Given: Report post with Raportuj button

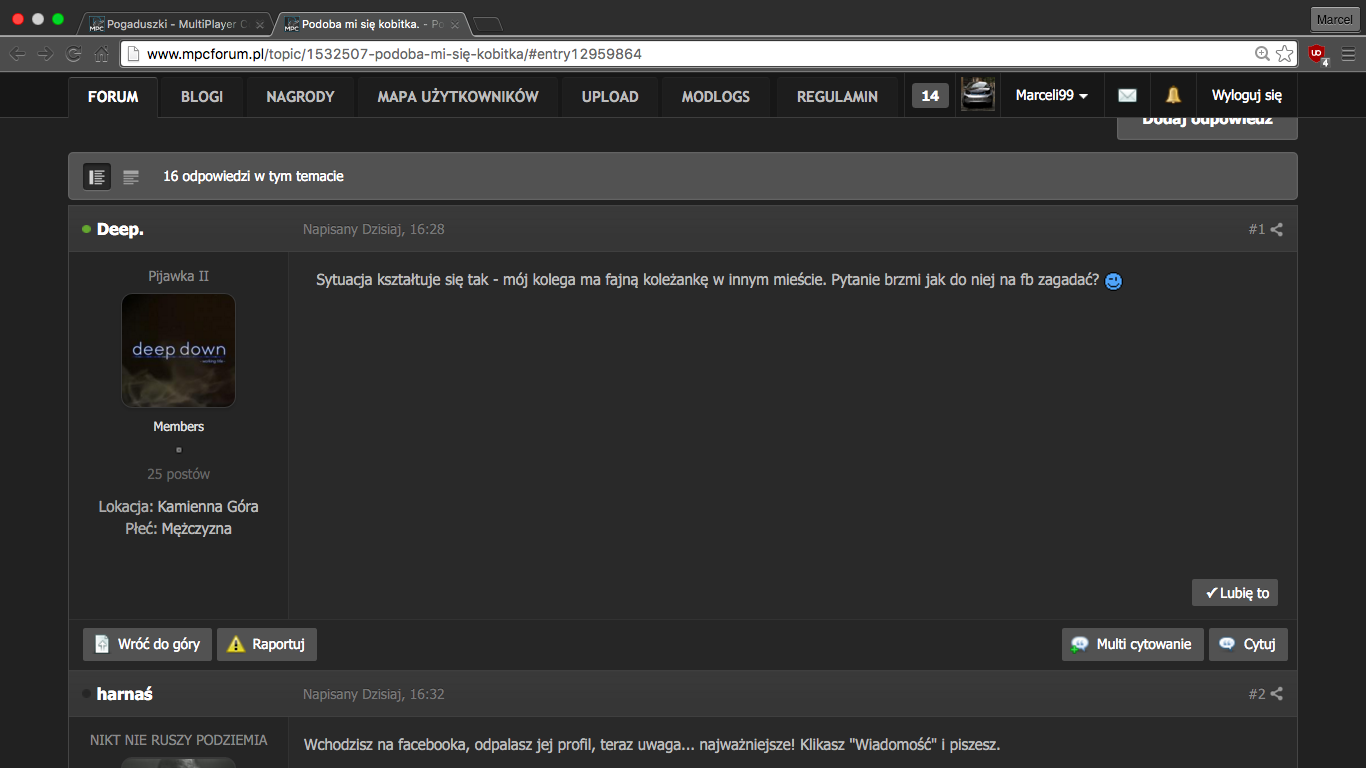Looking at the screenshot, I should (267, 644).
